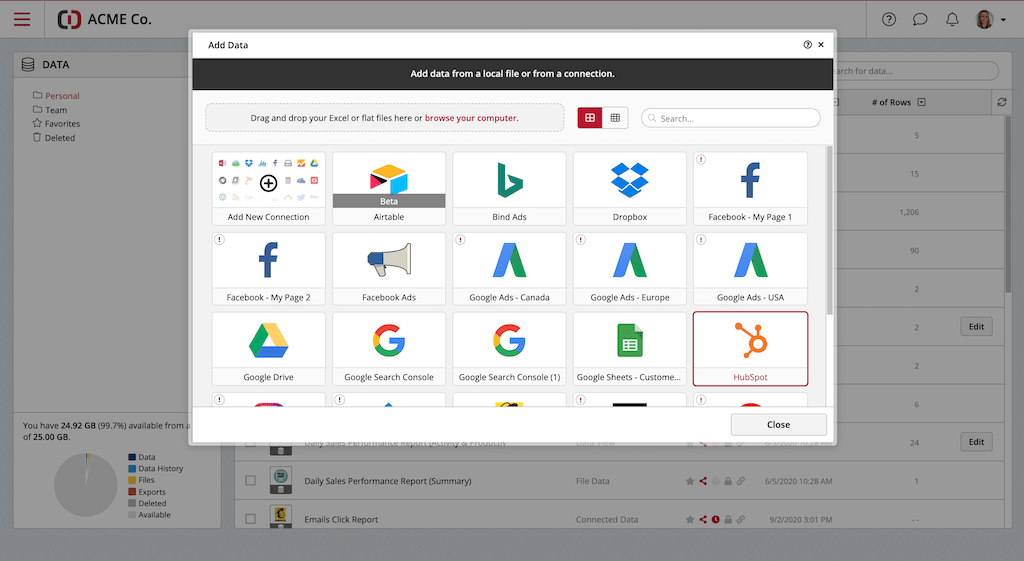Switch to small grid list view
1024x561 pixels.
(615, 118)
